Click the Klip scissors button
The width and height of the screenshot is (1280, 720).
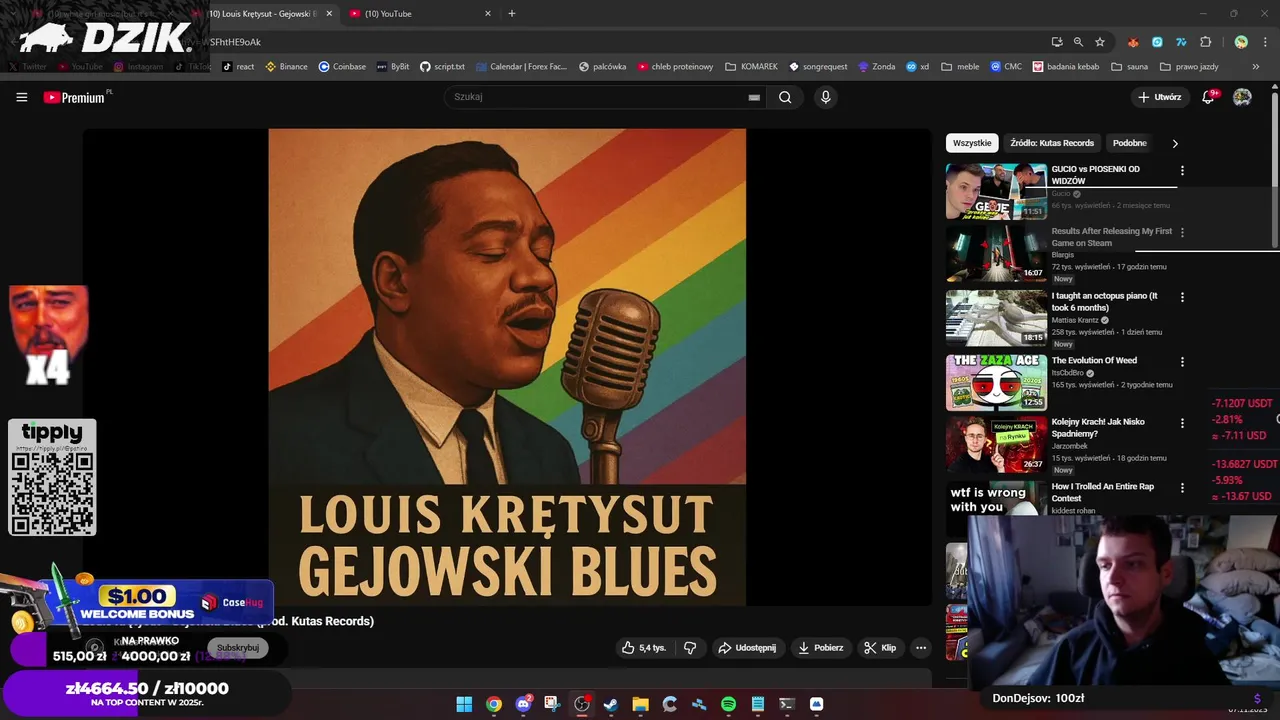(880, 648)
